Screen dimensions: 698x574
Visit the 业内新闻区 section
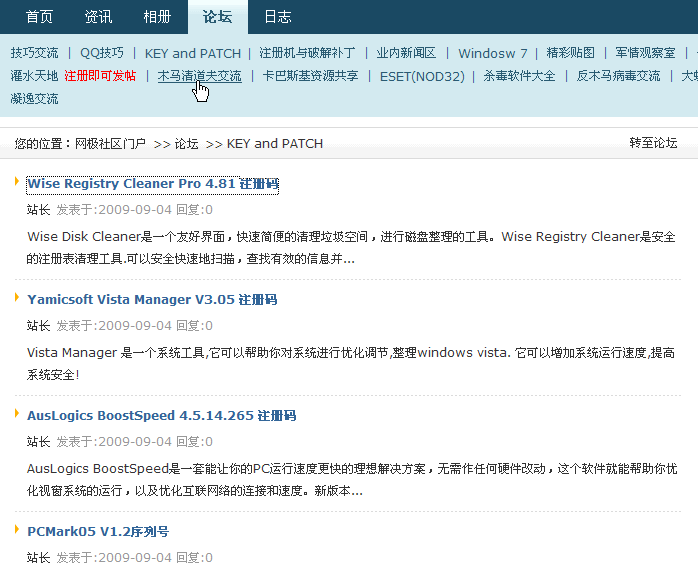coord(406,53)
